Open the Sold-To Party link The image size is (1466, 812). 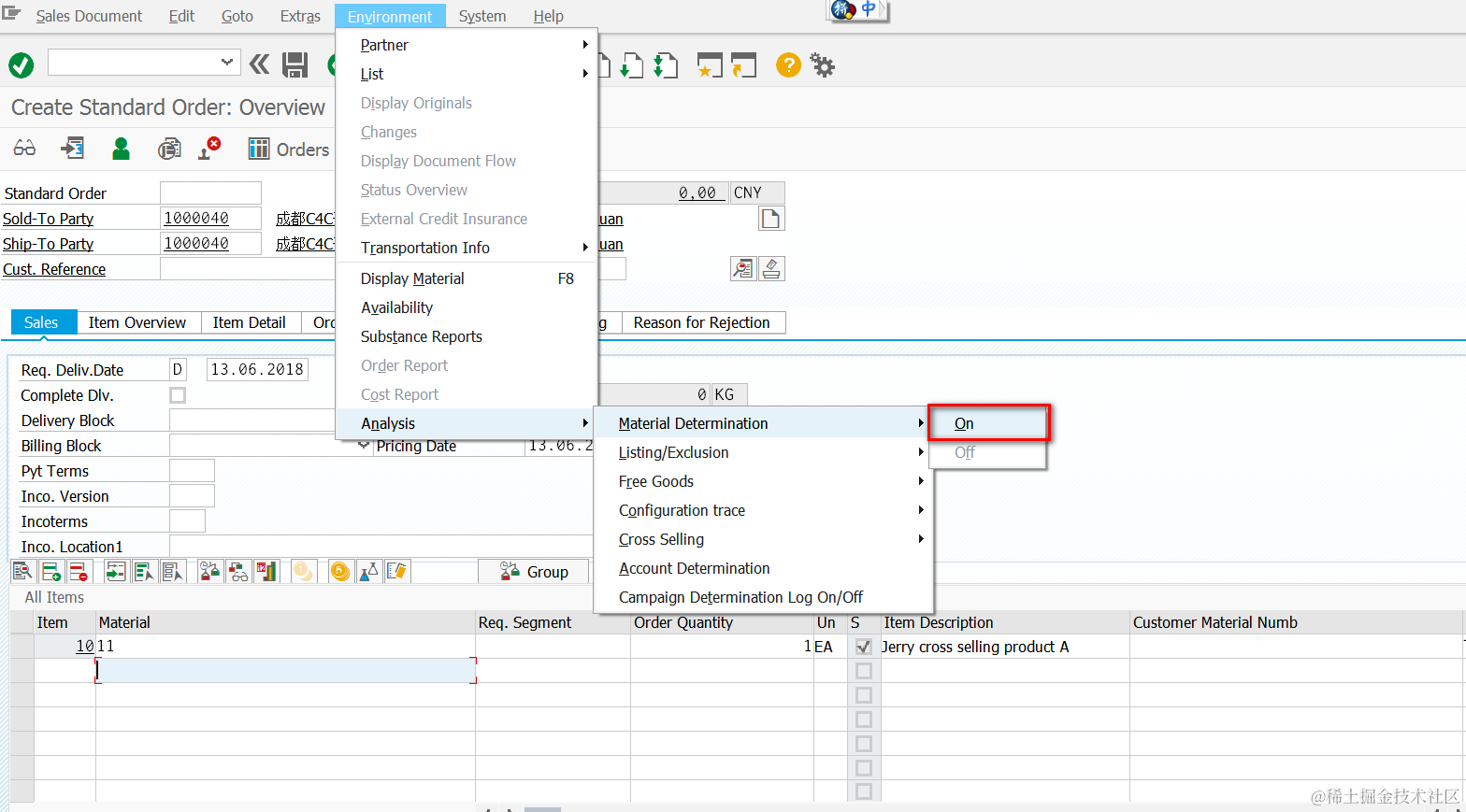[49, 219]
